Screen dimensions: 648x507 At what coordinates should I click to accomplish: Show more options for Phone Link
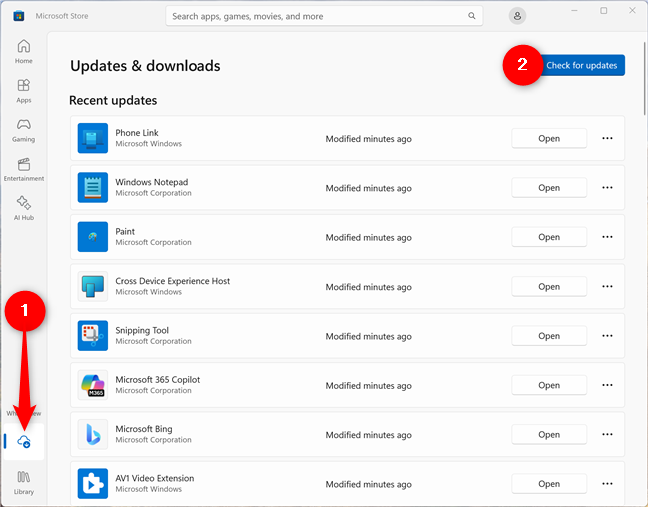tap(607, 138)
